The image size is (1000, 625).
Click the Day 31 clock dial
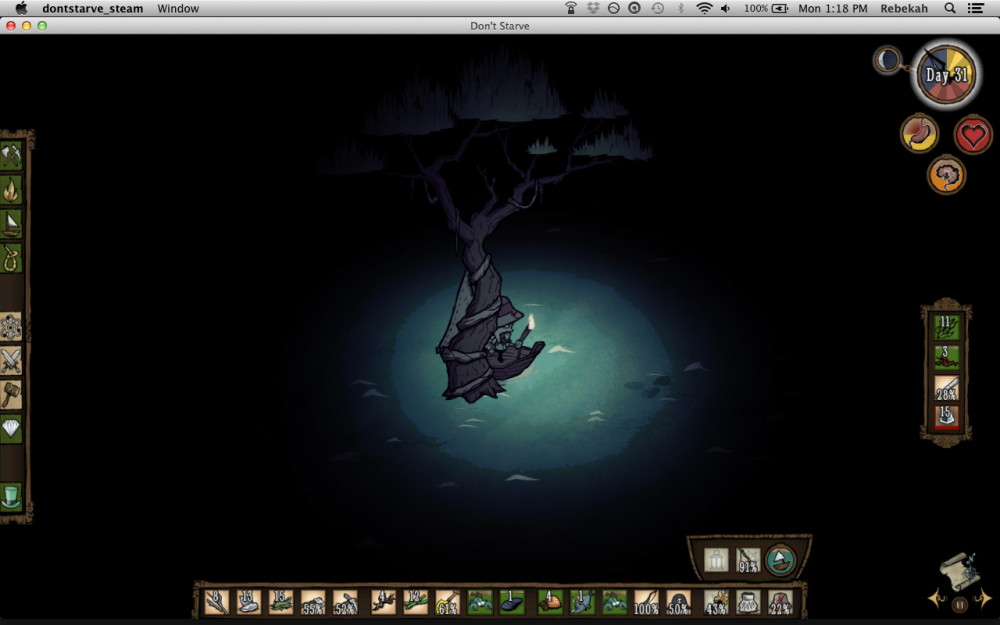(946, 76)
